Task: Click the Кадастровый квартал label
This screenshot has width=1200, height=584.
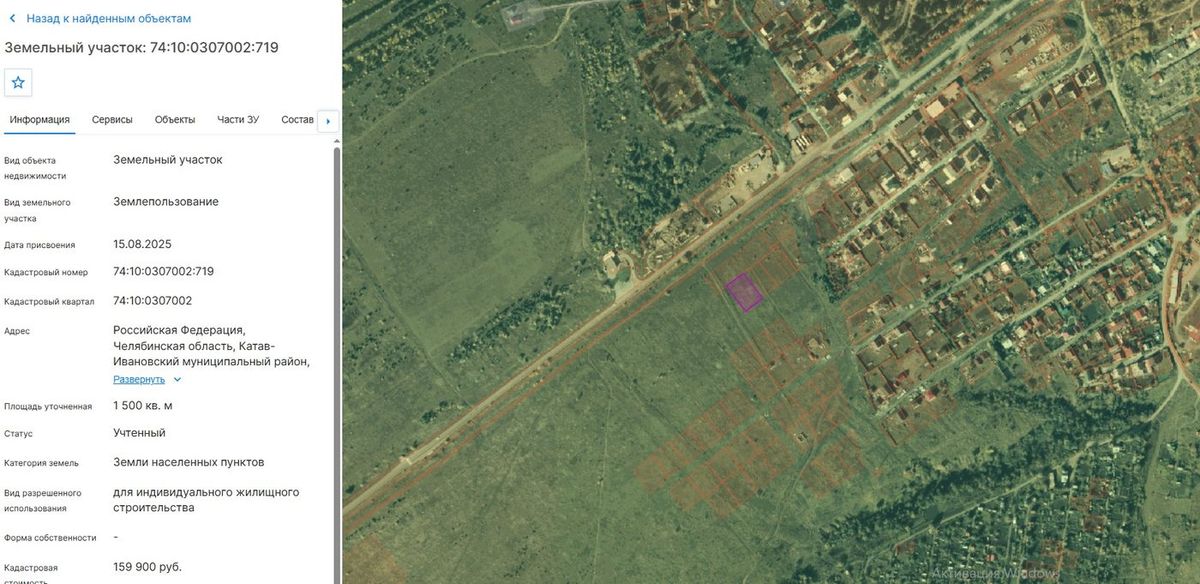Action: pyautogui.click(x=49, y=301)
